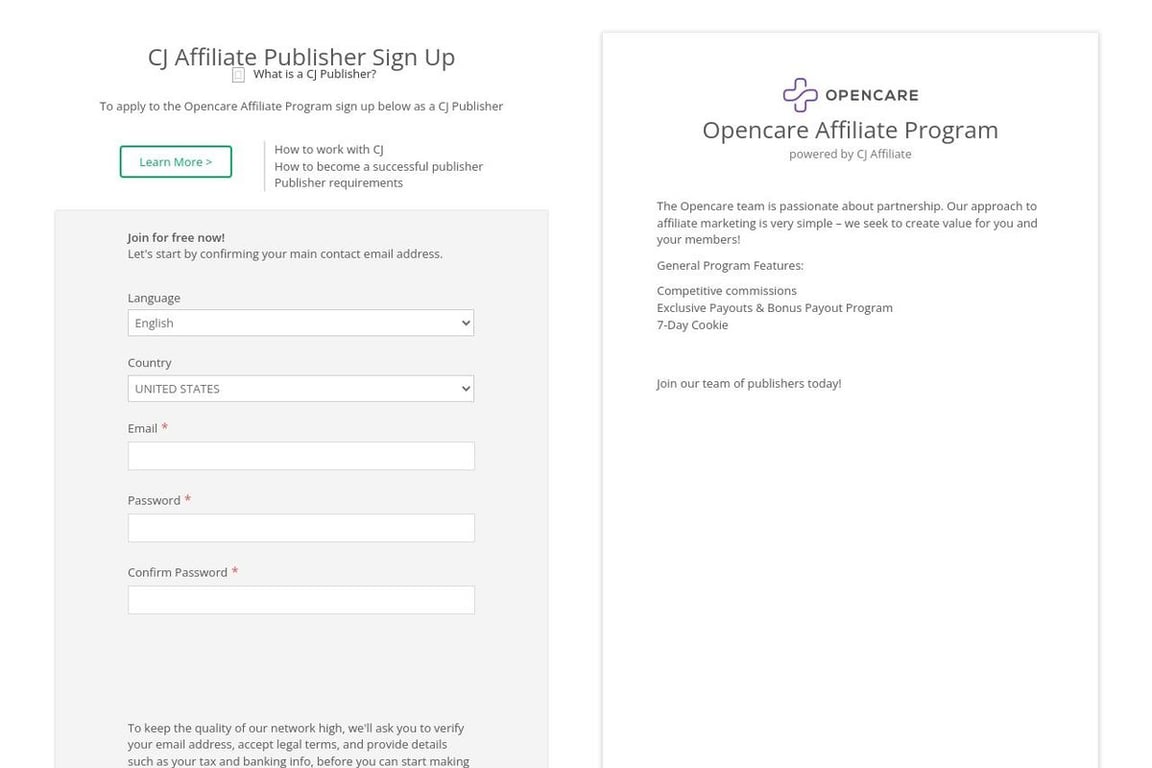Image resolution: width=1152 pixels, height=768 pixels.
Task: Click the icon beside What is a CJ Publisher
Action: (238, 75)
